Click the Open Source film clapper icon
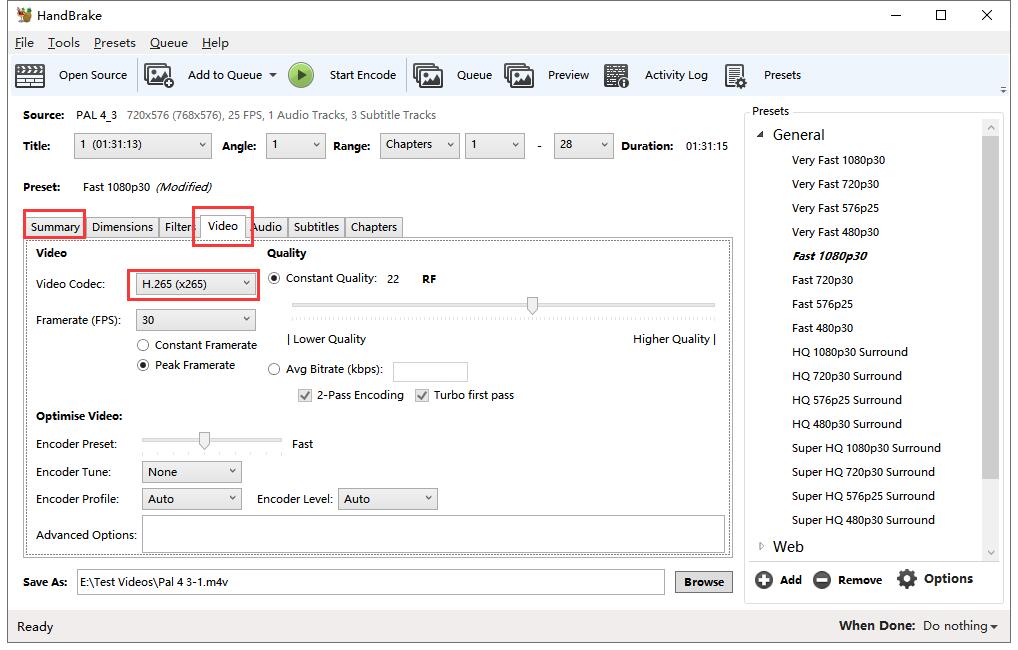This screenshot has height=650, width=1018. pos(30,75)
